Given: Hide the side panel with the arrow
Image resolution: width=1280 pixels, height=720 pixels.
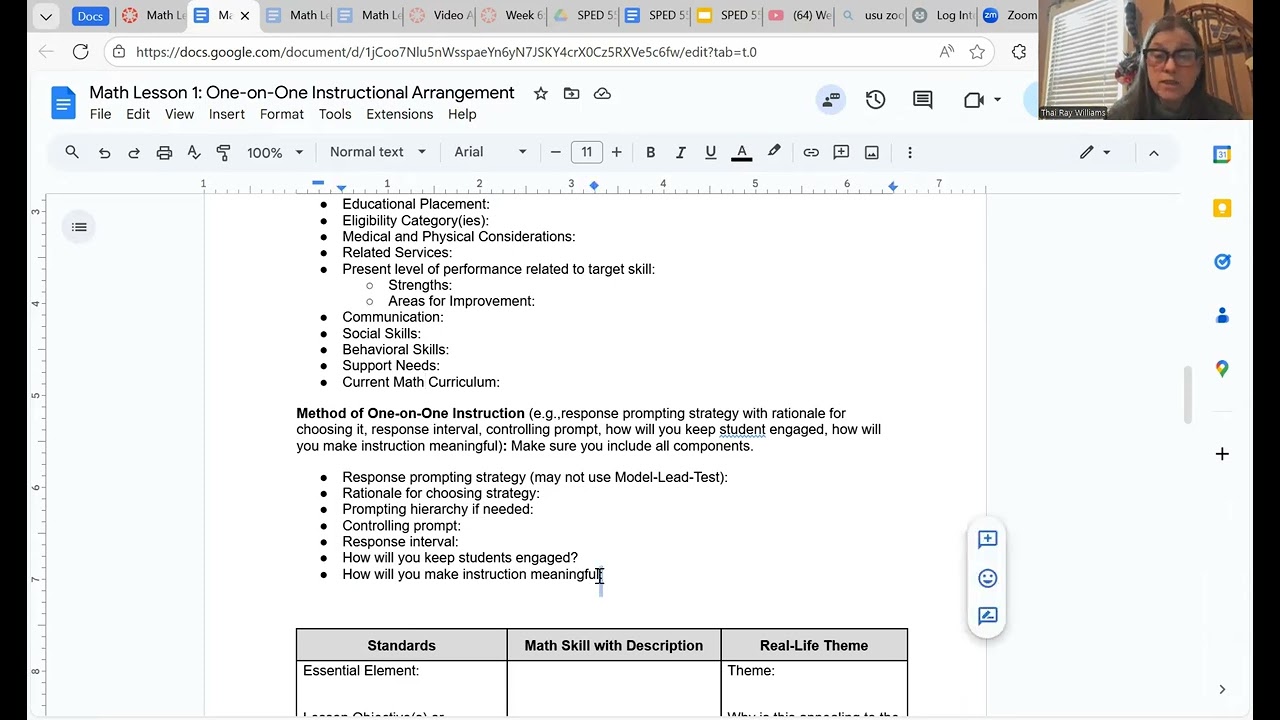Looking at the screenshot, I should coord(1222,689).
